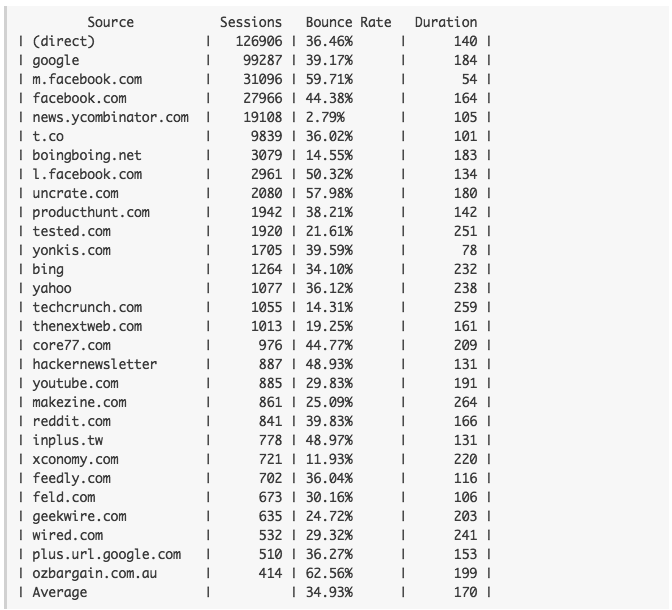Click boingboing.net in the table
Screen dimensions: 672x610
[87, 155]
